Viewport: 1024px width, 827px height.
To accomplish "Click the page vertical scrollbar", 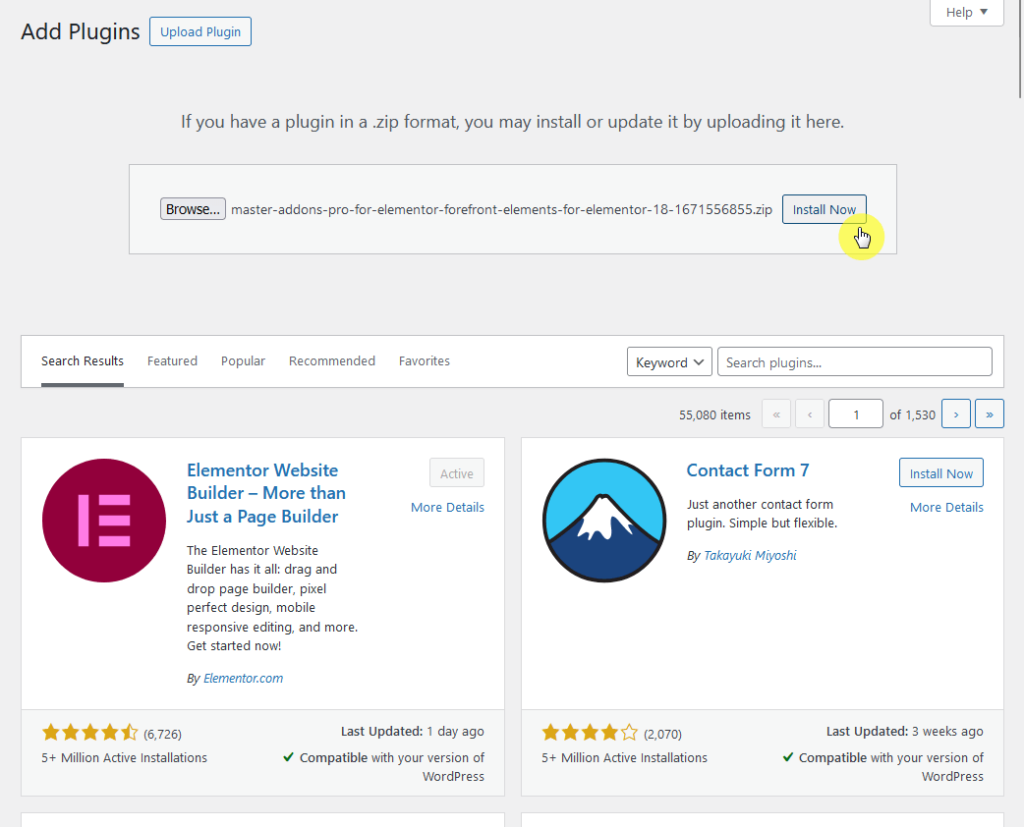I will pyautogui.click(x=1019, y=49).
